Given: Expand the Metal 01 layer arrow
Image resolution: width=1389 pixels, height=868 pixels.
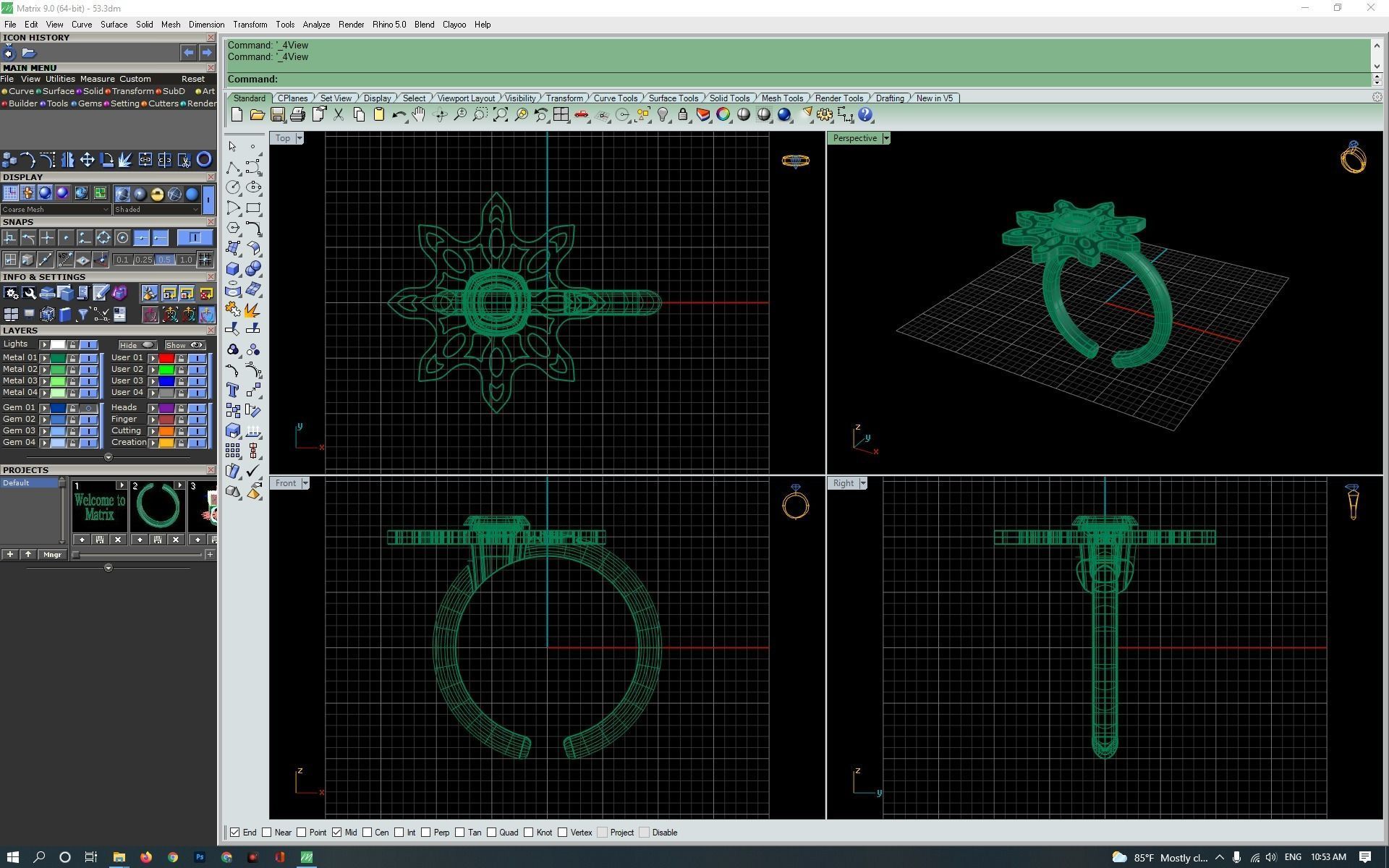Looking at the screenshot, I should [45, 358].
